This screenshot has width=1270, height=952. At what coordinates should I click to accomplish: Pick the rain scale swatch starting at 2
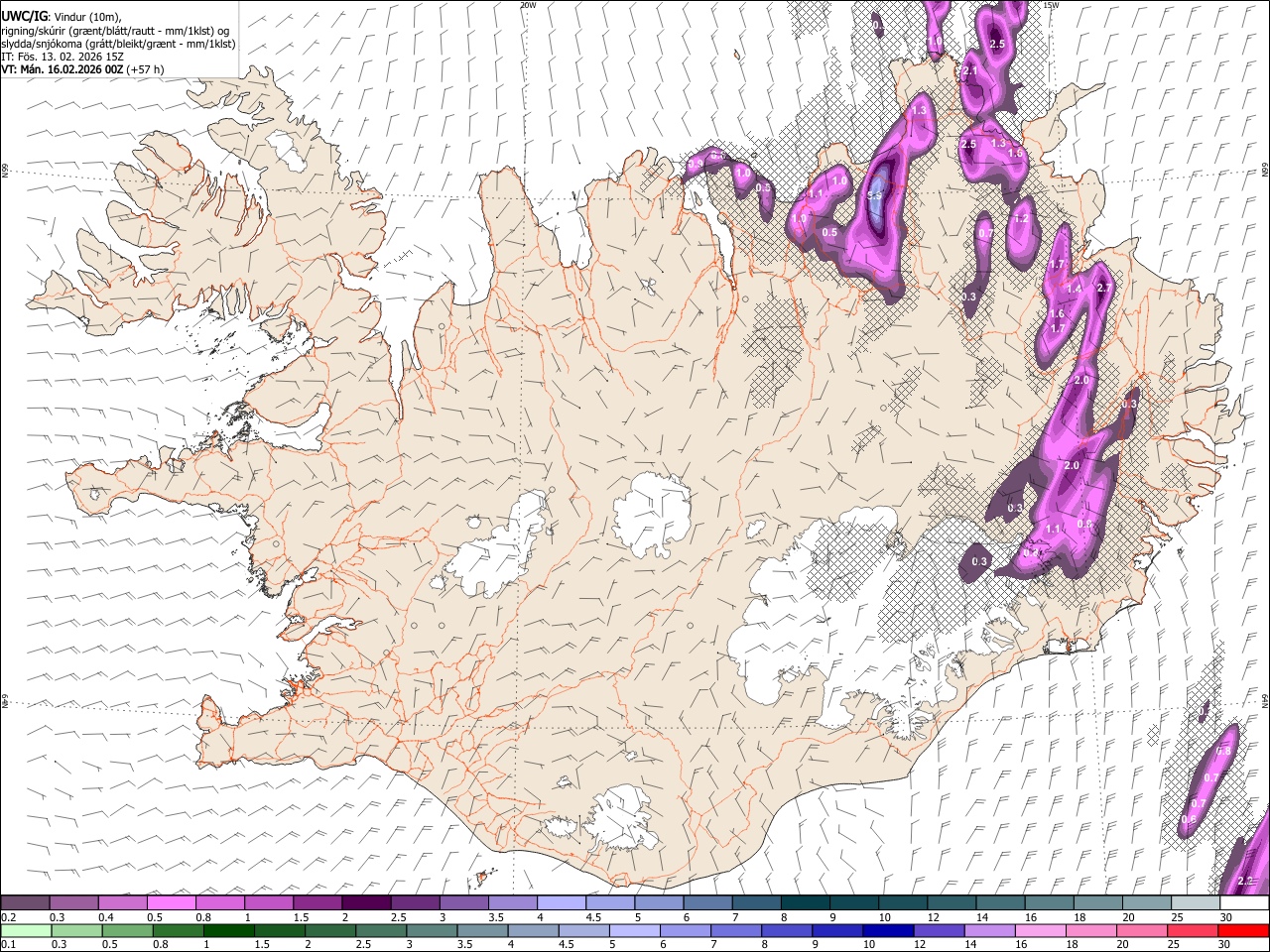coord(330,930)
